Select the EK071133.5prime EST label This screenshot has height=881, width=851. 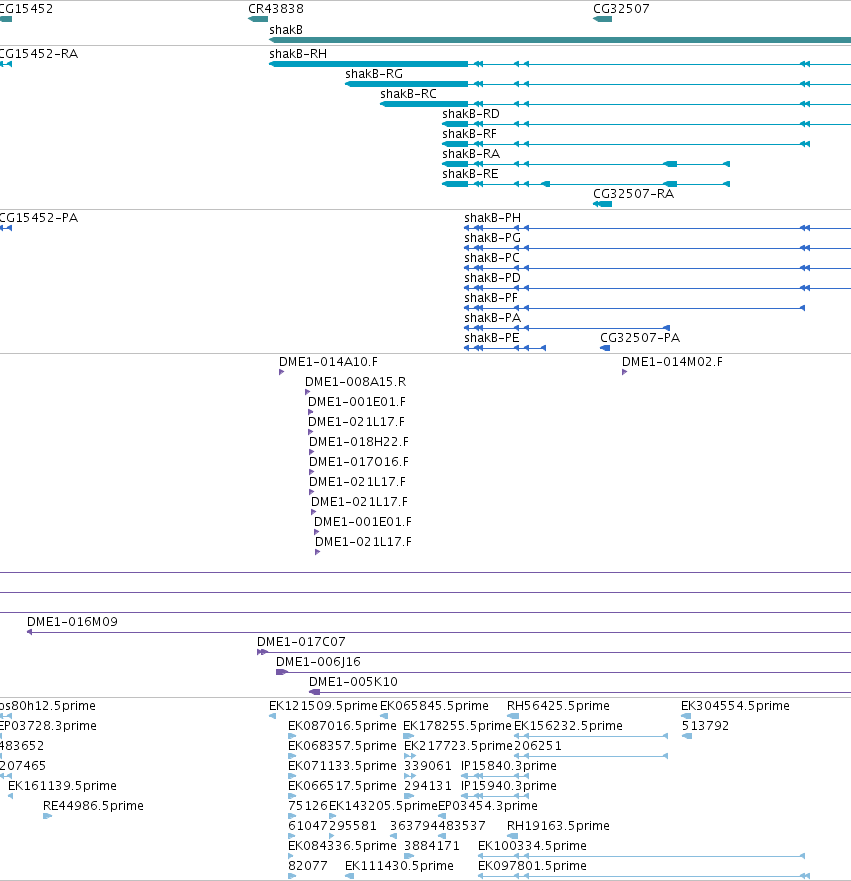pyautogui.click(x=343, y=766)
